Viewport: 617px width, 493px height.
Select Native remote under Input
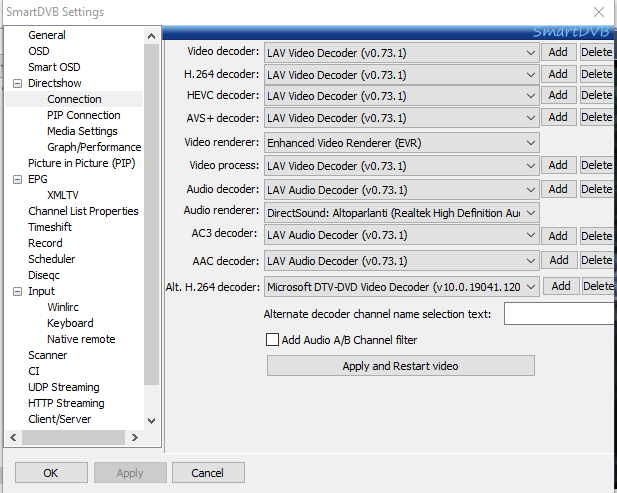tap(81, 339)
